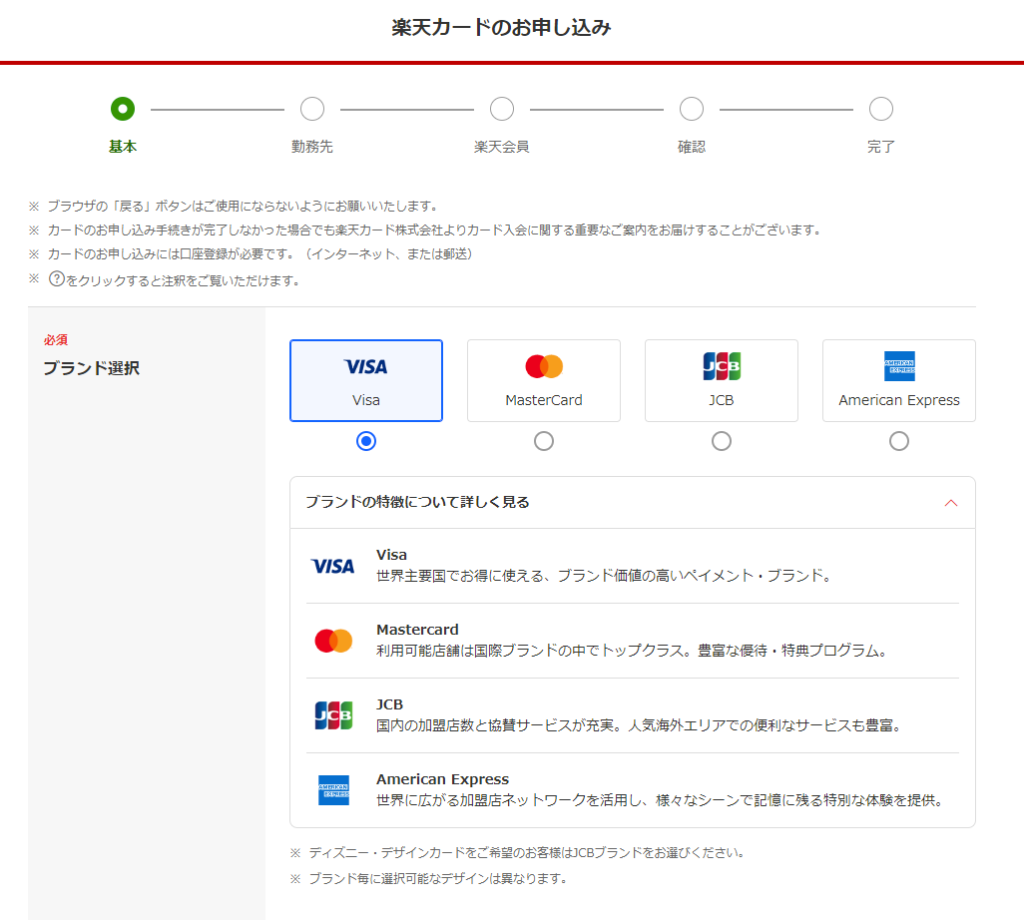This screenshot has width=1024, height=920.
Task: Choose the American Express radio button
Action: [x=899, y=441]
